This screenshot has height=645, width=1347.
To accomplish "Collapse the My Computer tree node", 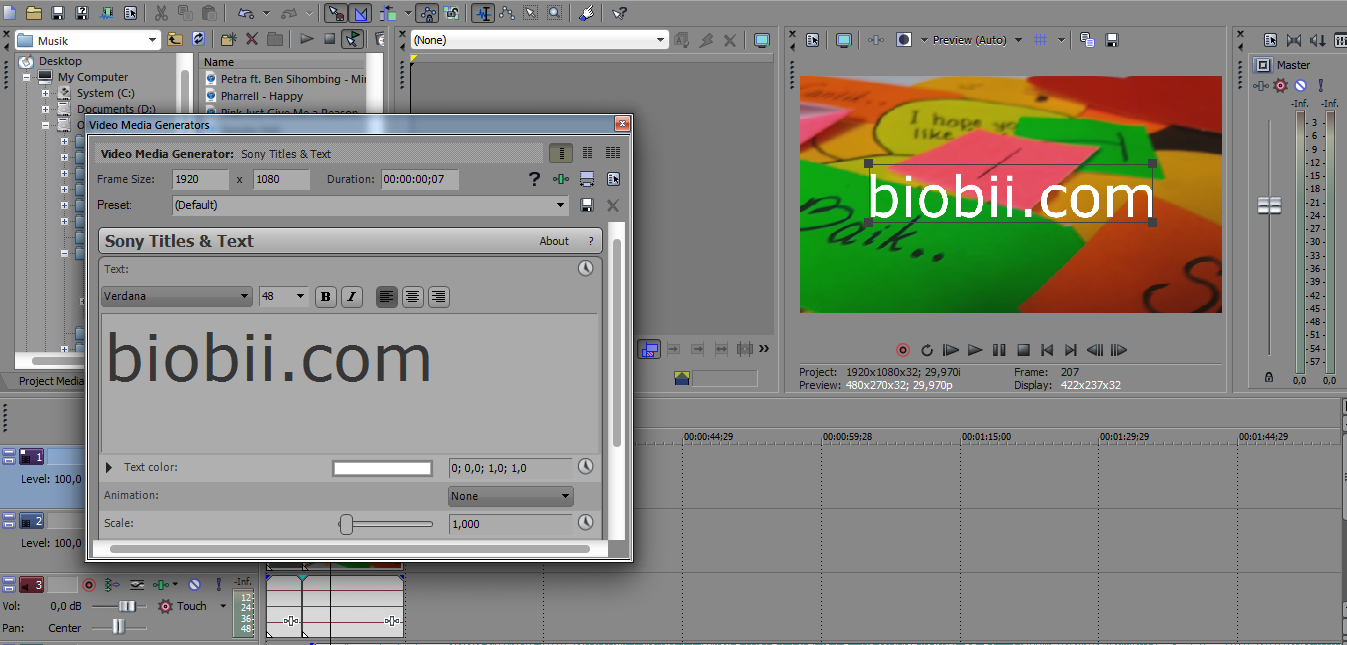I will click(29, 77).
